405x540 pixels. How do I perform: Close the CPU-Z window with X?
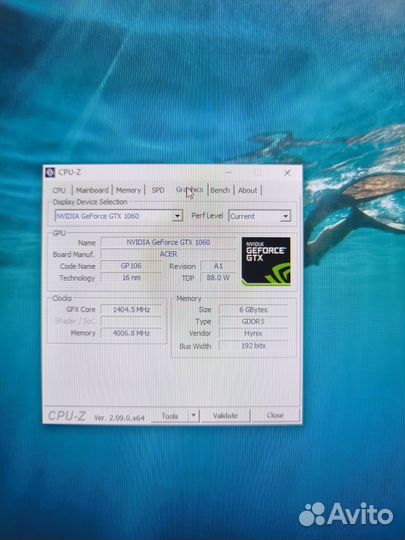(x=288, y=173)
